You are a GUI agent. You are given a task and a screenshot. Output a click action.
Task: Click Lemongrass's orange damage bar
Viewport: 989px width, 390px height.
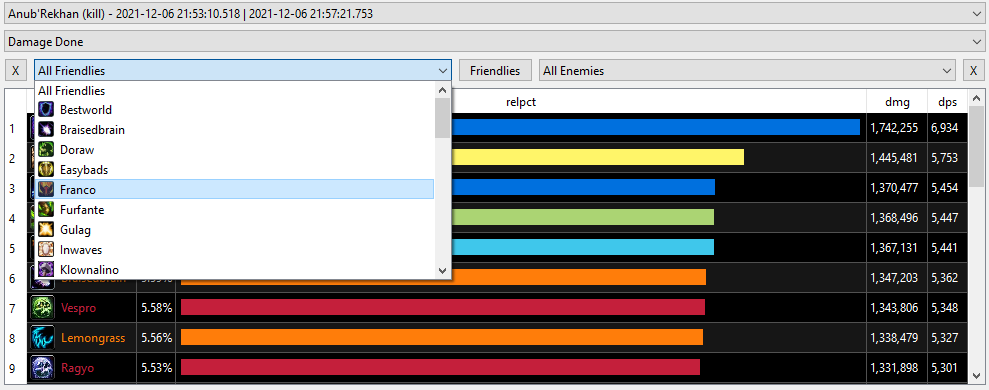pyautogui.click(x=442, y=337)
